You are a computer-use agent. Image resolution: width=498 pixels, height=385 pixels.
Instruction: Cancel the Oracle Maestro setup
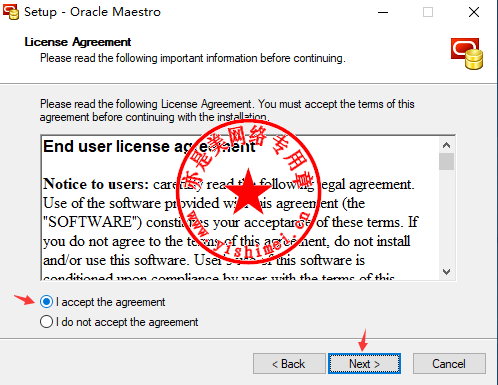click(449, 364)
